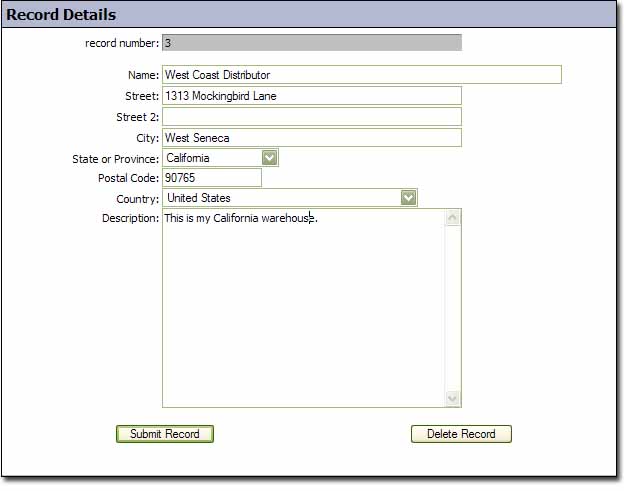The image size is (624, 491).
Task: Select the Postal Code field
Action: pyautogui.click(x=211, y=178)
